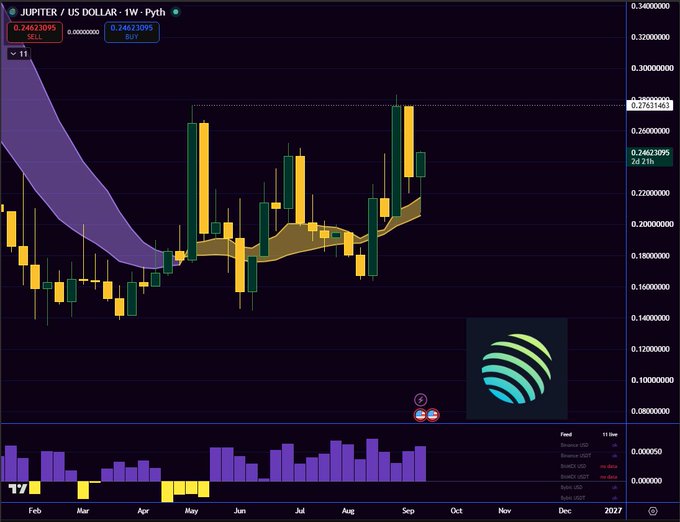Click the 0.000050 indicator scale label

[x=646, y=451]
